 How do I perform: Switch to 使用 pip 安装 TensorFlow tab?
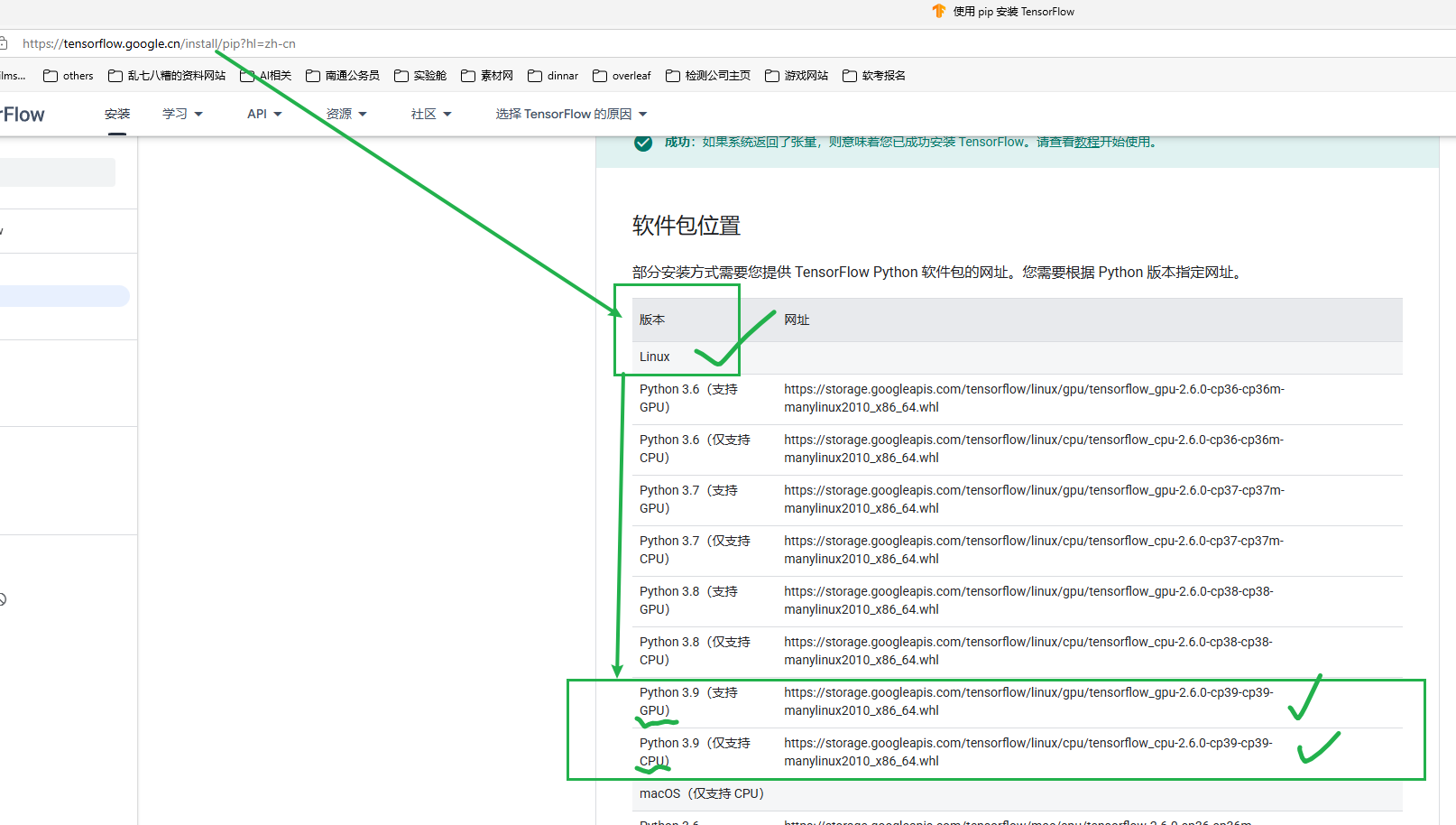pyautogui.click(x=1003, y=12)
